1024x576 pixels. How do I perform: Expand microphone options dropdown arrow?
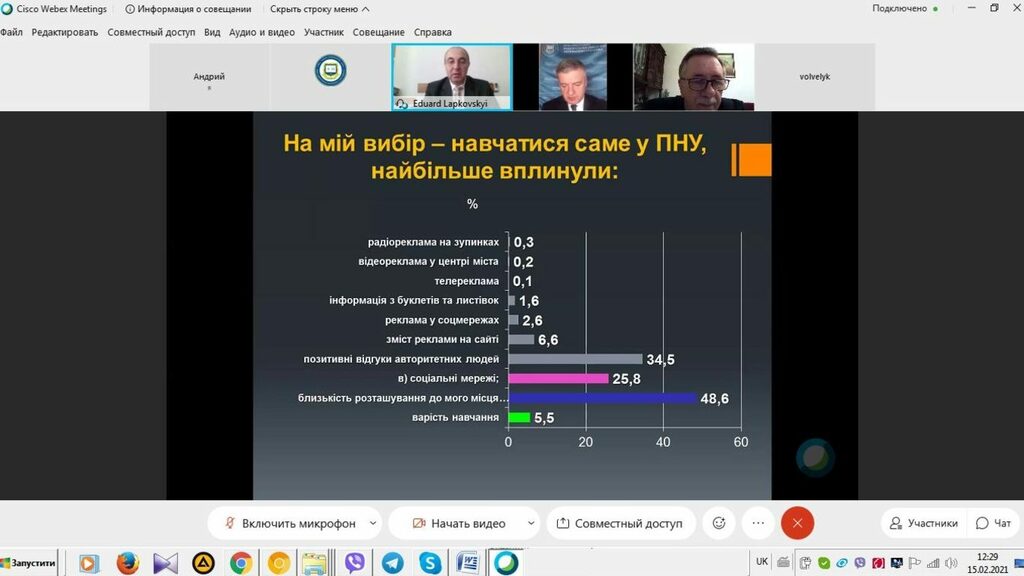coord(373,523)
